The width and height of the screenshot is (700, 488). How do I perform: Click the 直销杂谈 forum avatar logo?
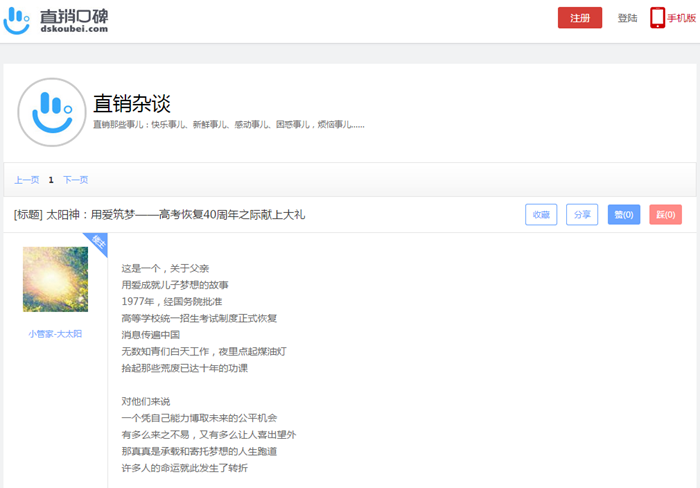point(52,112)
